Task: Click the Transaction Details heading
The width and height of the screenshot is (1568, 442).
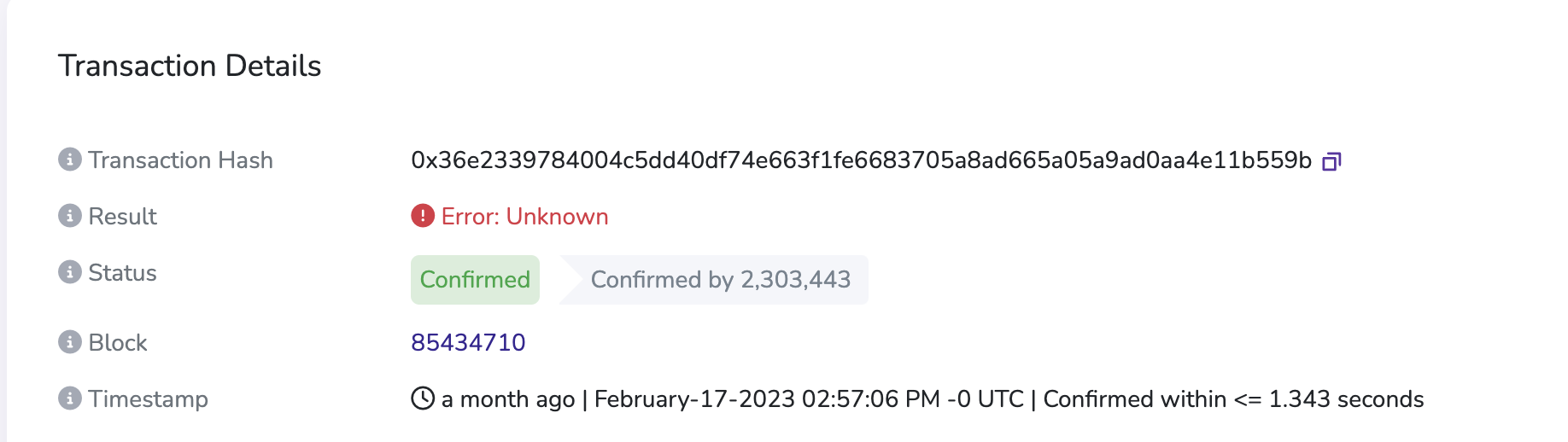Action: point(190,66)
